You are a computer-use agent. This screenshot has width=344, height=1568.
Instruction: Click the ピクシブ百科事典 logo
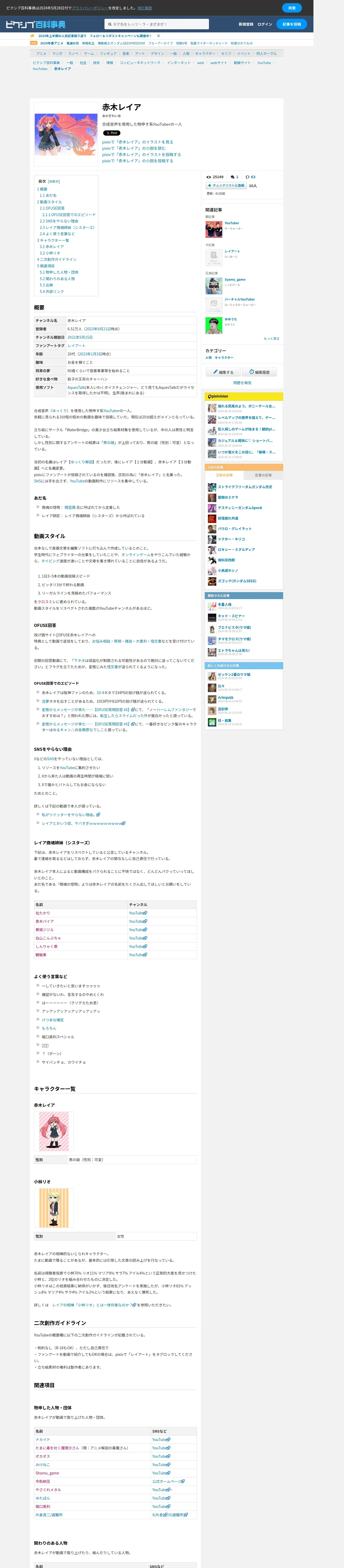(35, 24)
